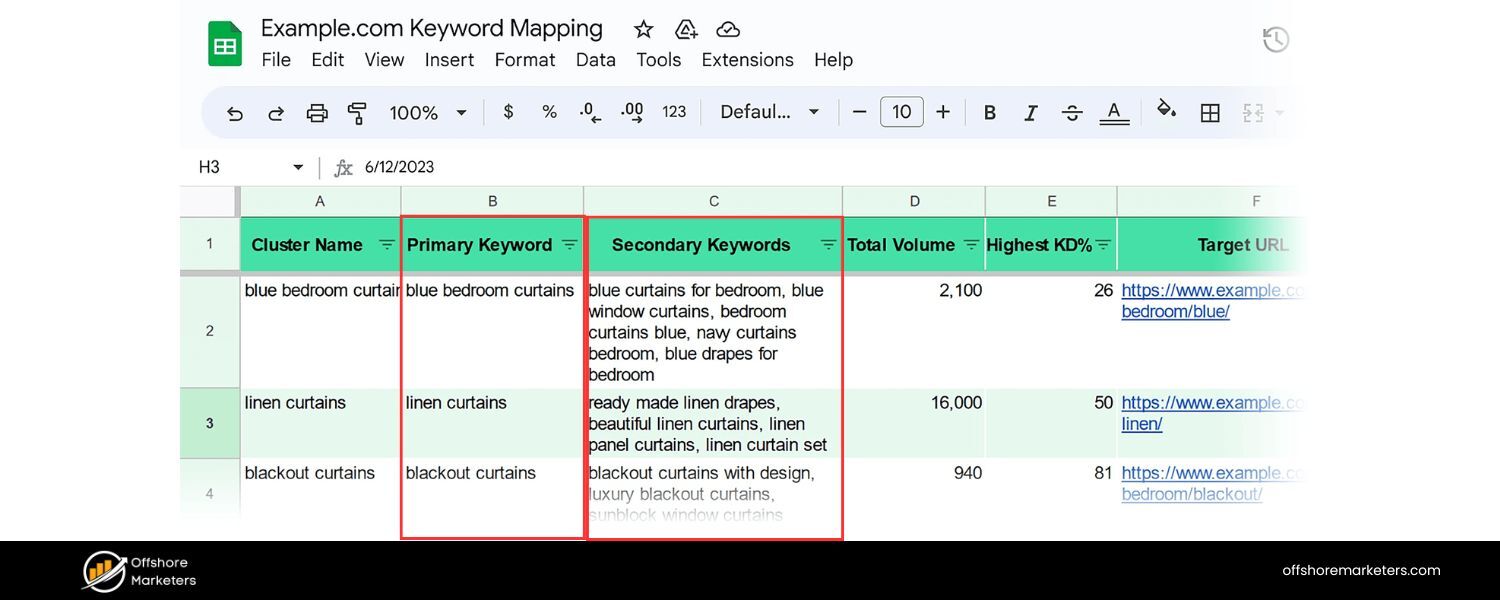Increase decimal places

click(x=631, y=112)
